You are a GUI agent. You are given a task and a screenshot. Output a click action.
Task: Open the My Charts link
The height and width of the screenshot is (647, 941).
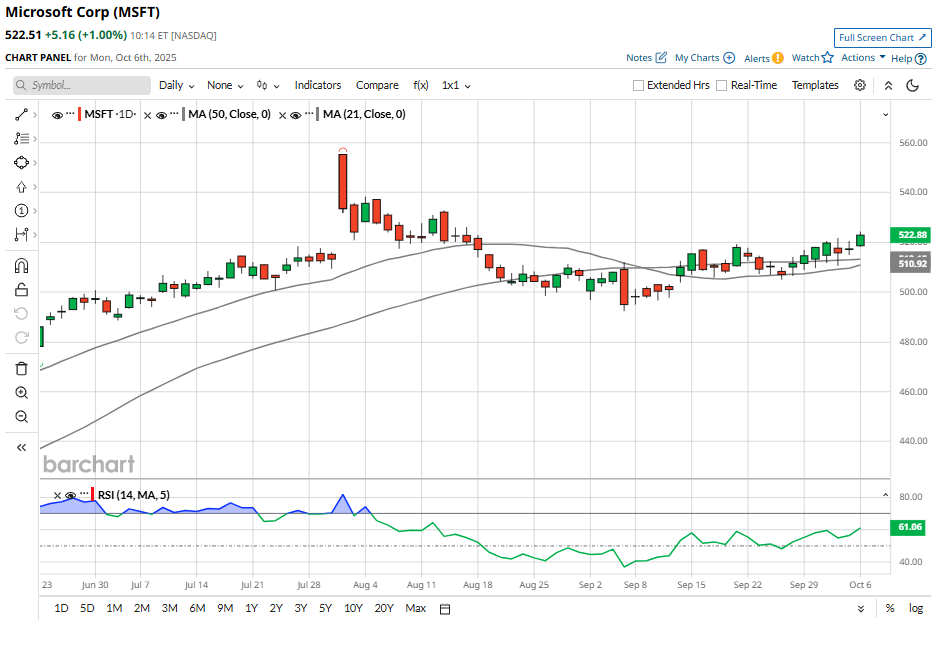[704, 58]
